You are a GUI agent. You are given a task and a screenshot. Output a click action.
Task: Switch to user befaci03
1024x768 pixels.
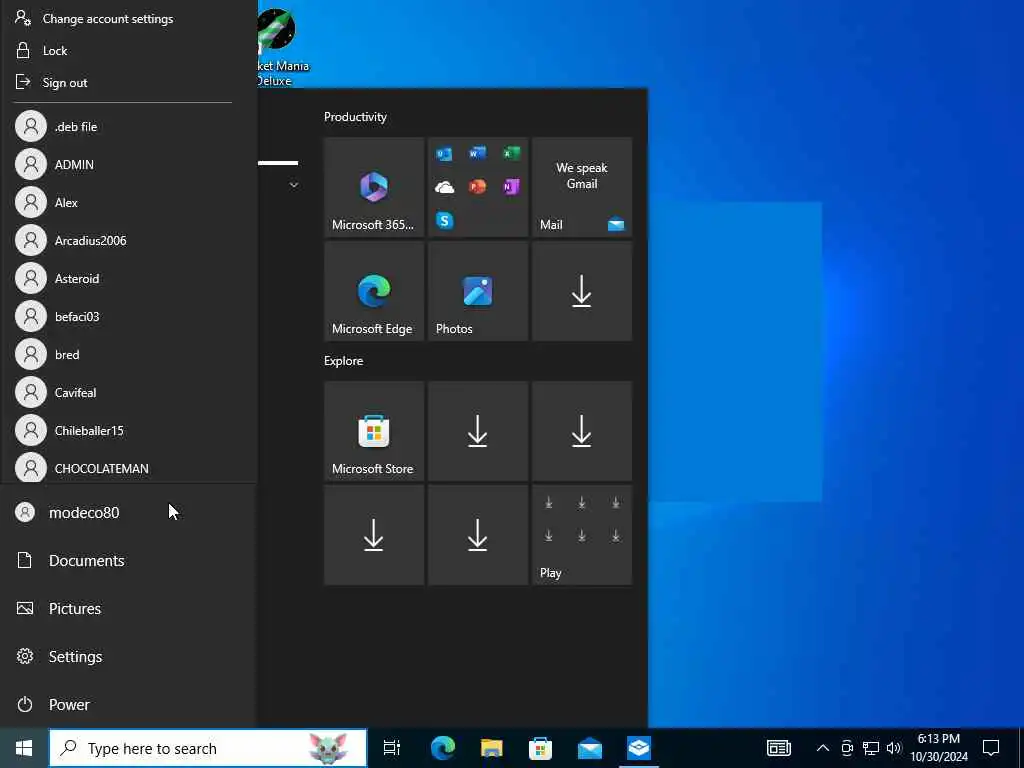(x=129, y=316)
